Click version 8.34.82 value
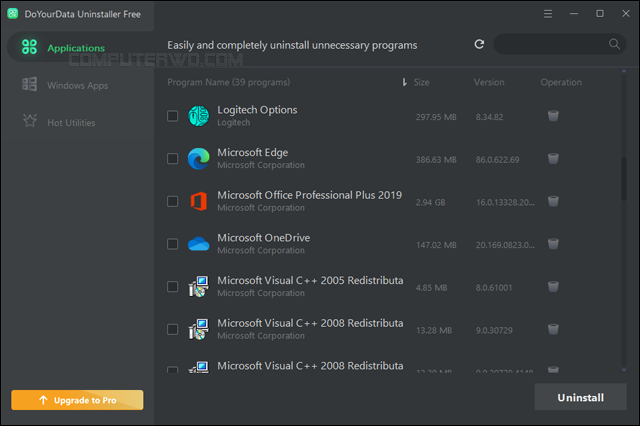The height and width of the screenshot is (426, 640). 489,117
